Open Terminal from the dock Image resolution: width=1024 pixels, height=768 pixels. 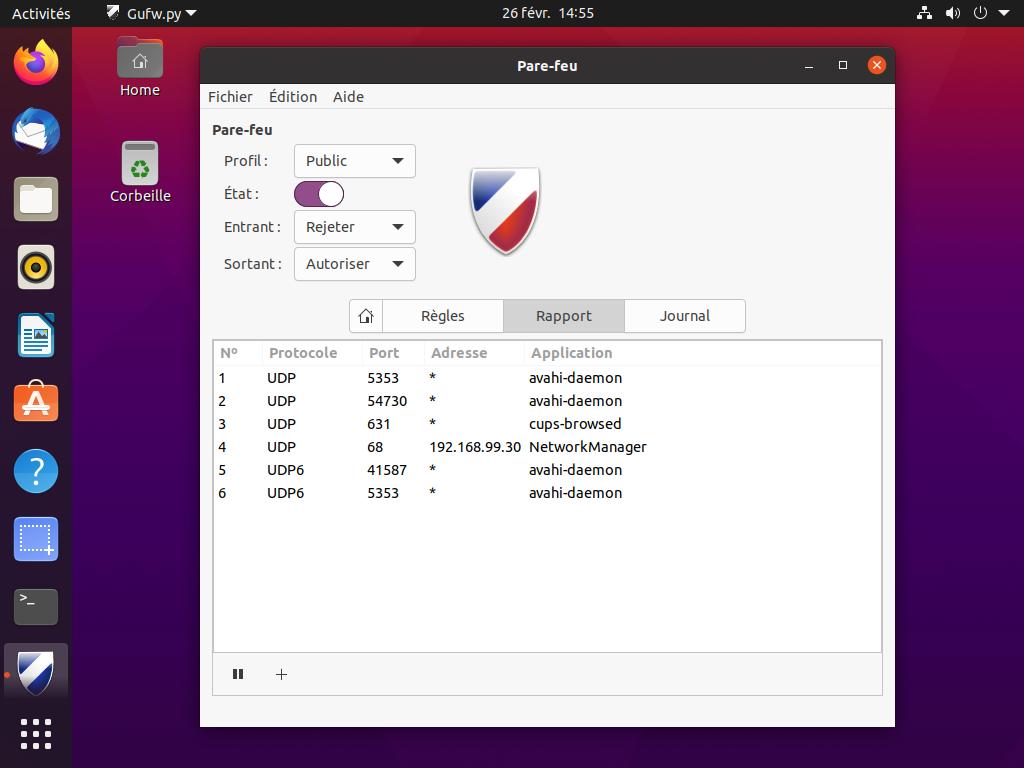click(36, 606)
